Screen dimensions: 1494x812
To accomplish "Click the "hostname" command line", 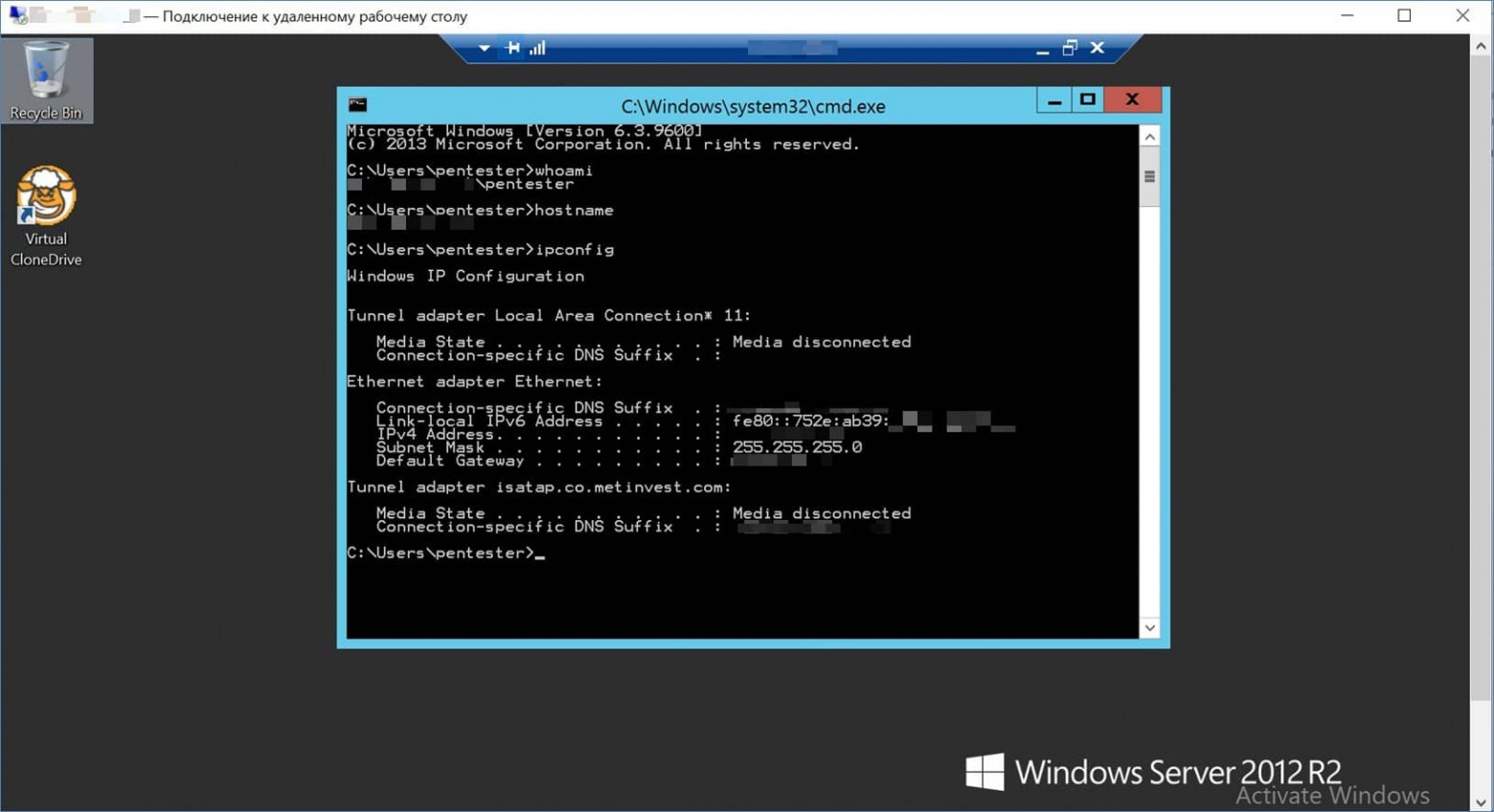I will (480, 210).
